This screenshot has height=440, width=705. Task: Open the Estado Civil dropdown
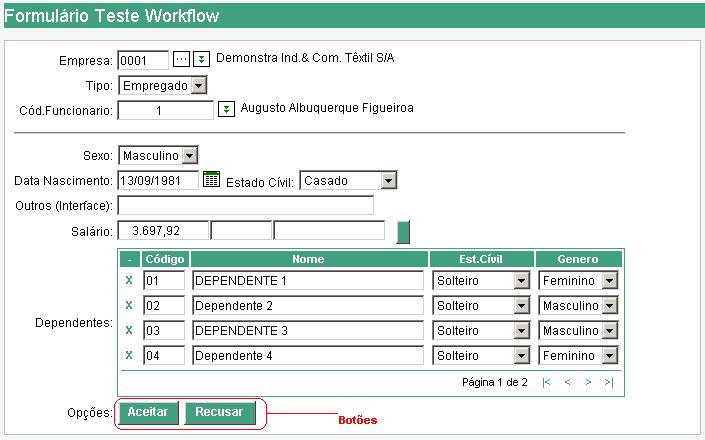pos(389,181)
